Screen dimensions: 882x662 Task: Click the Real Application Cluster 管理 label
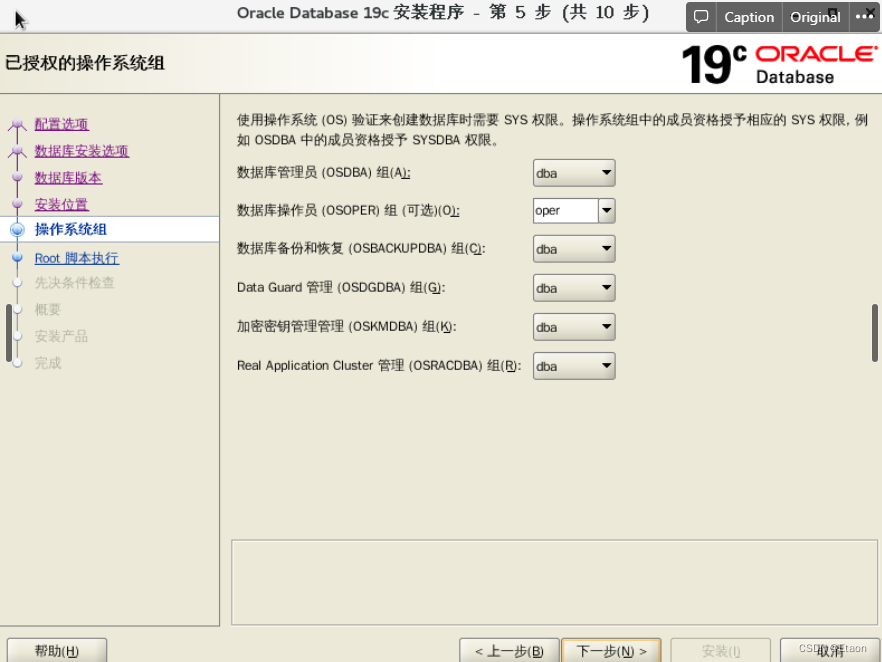coord(379,366)
